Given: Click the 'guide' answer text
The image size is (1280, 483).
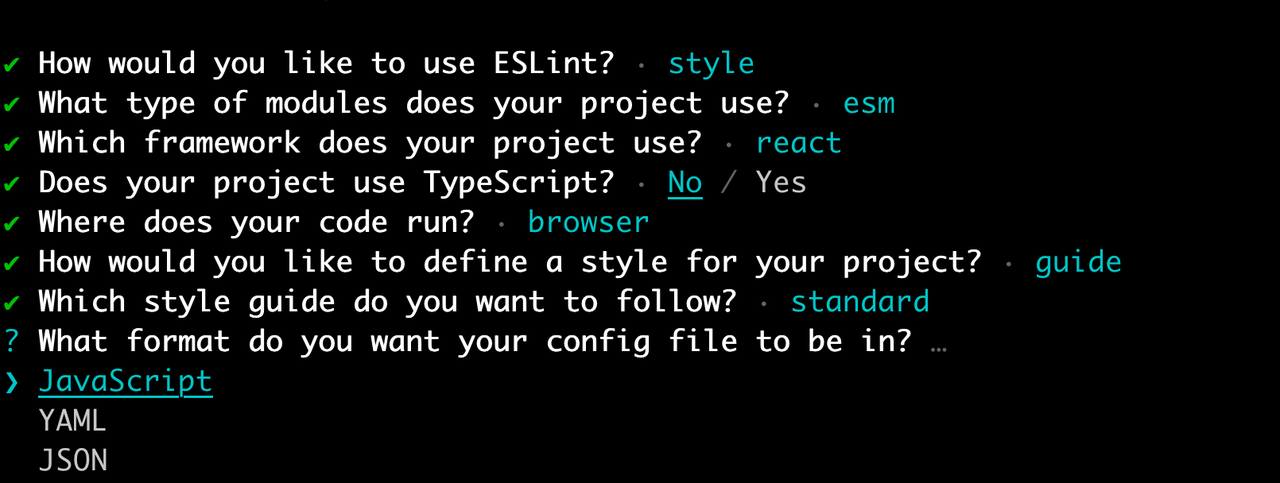Looking at the screenshot, I should pos(1078,262).
